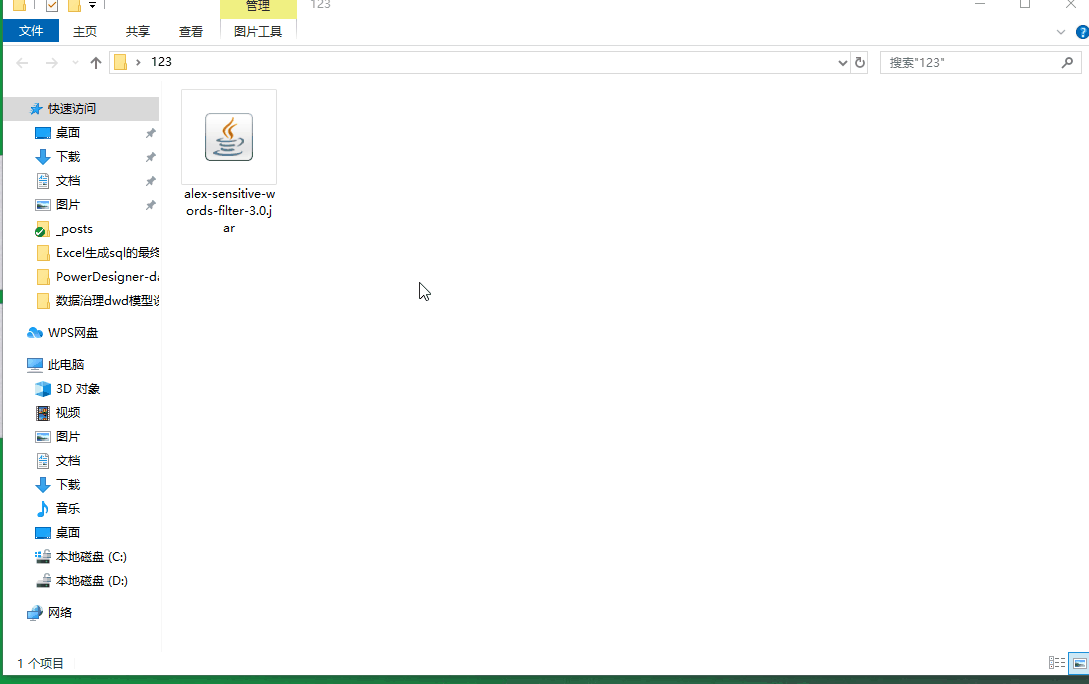Click the 1 个项目 status text

click(x=40, y=663)
